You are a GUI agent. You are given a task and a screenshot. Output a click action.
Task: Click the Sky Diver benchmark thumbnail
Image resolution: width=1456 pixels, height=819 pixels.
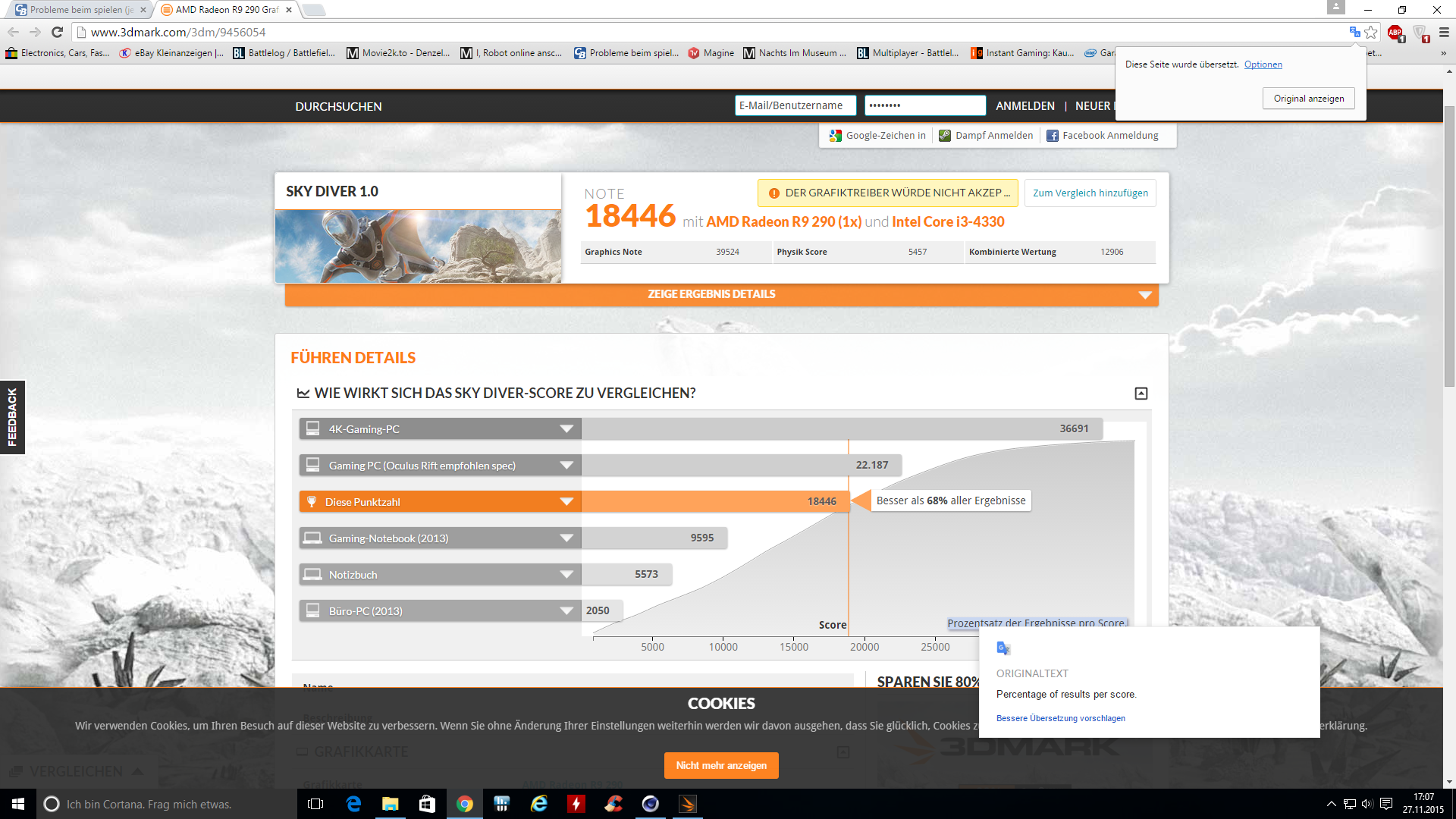418,246
